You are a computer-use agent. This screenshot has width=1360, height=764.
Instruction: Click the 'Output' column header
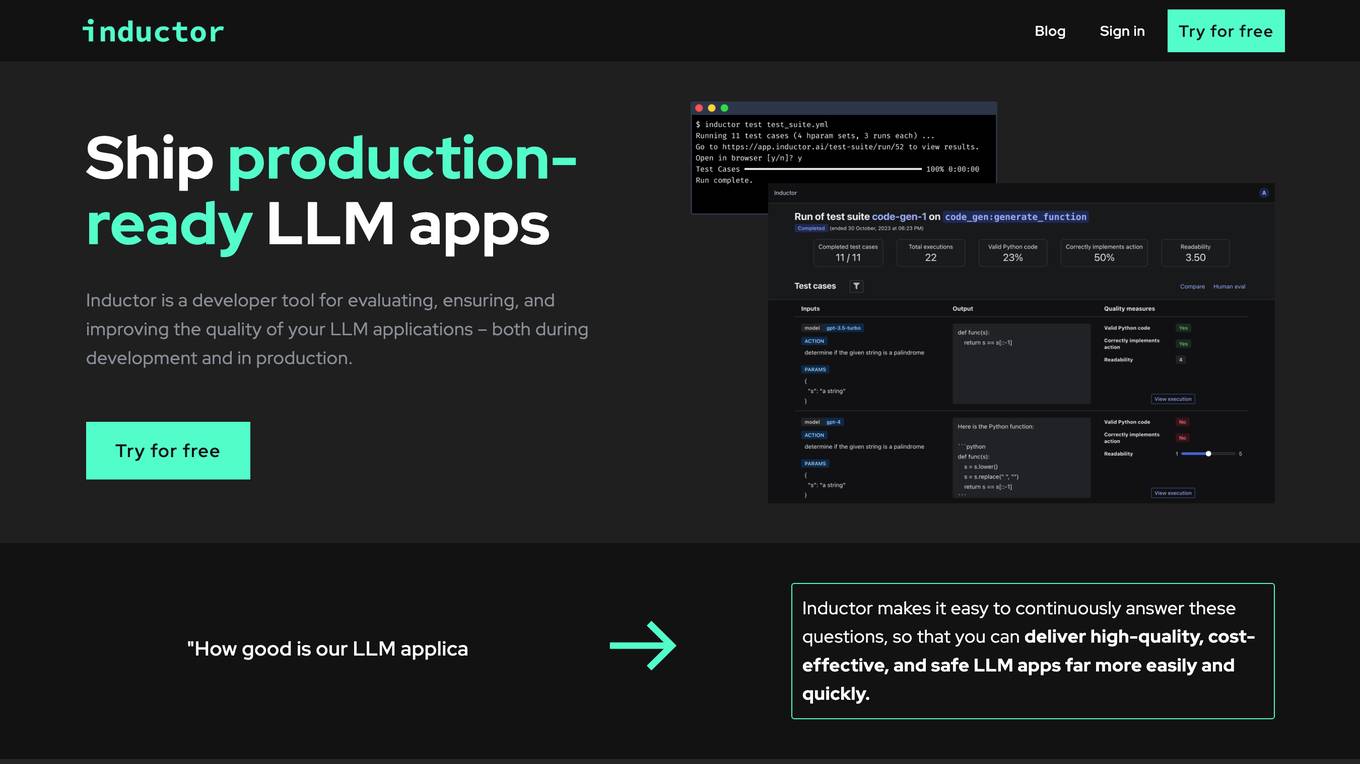(x=963, y=309)
